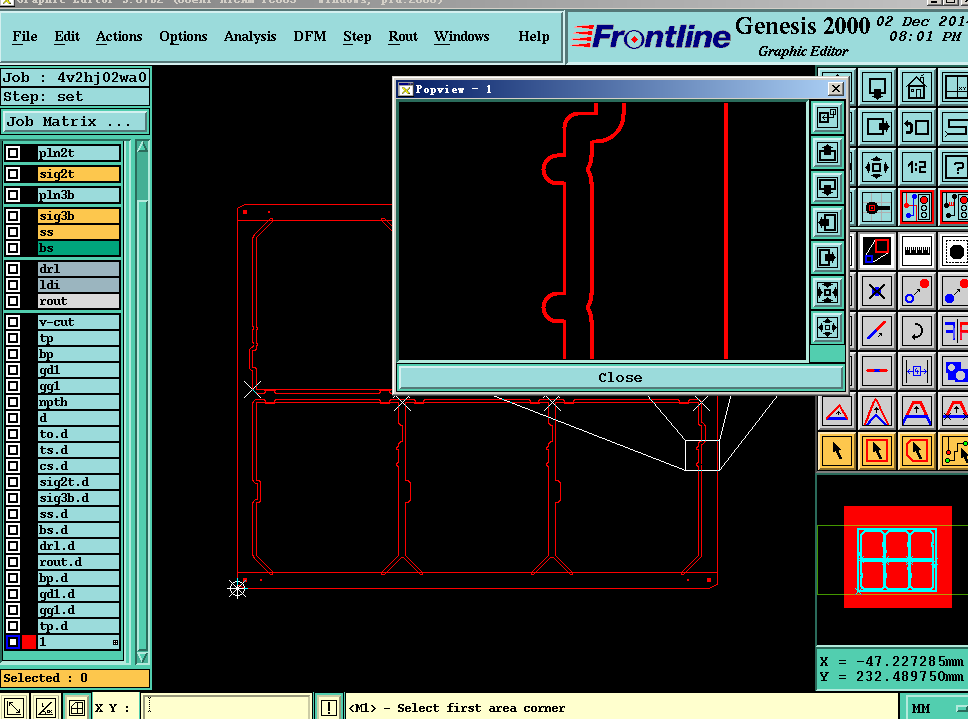Click the 1:2 zoom scale icon

tap(916, 167)
